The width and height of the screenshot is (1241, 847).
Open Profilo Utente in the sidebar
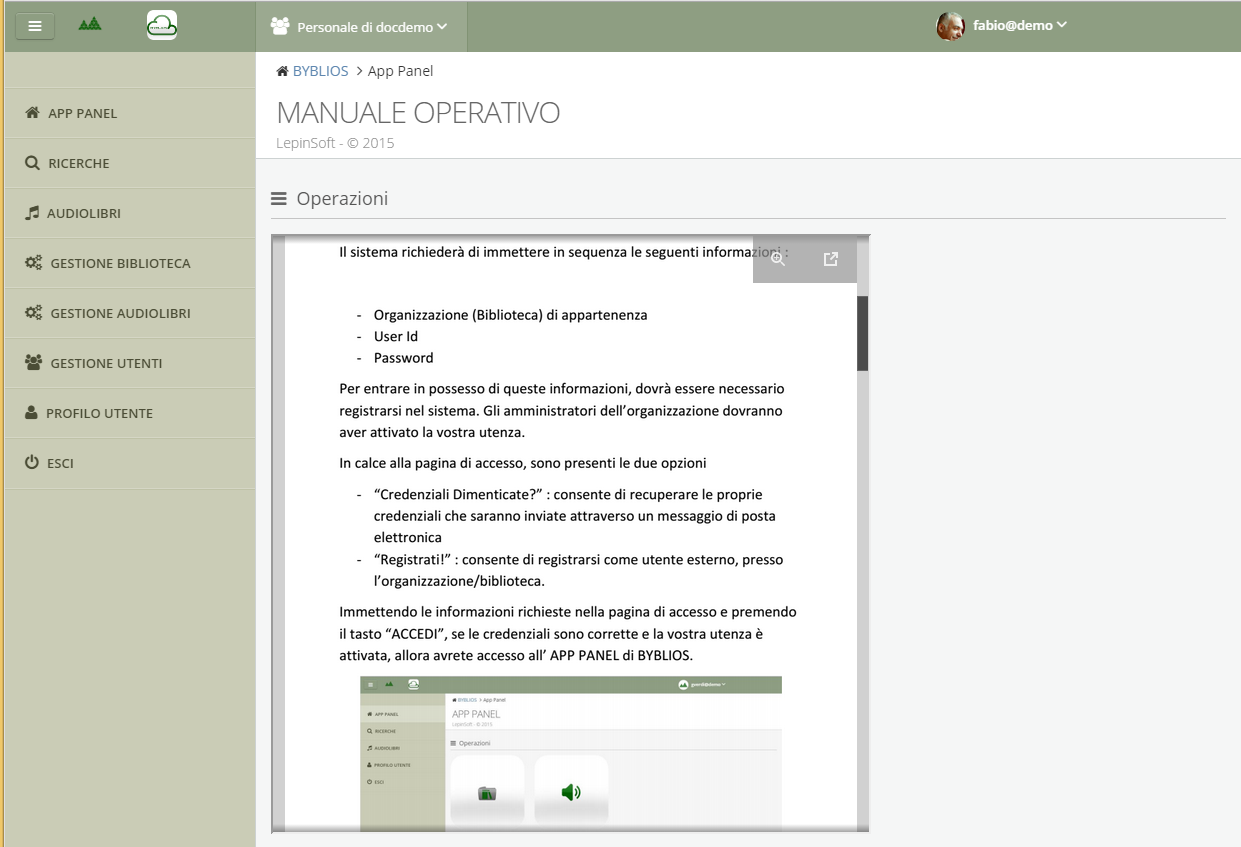[130, 413]
